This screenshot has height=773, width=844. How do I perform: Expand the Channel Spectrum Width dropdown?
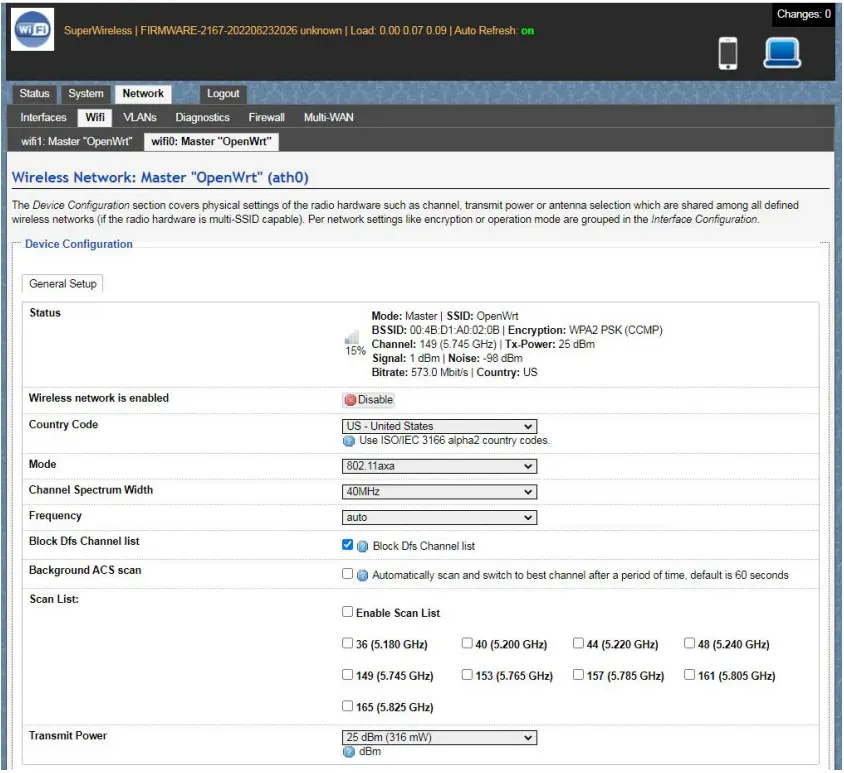point(439,492)
